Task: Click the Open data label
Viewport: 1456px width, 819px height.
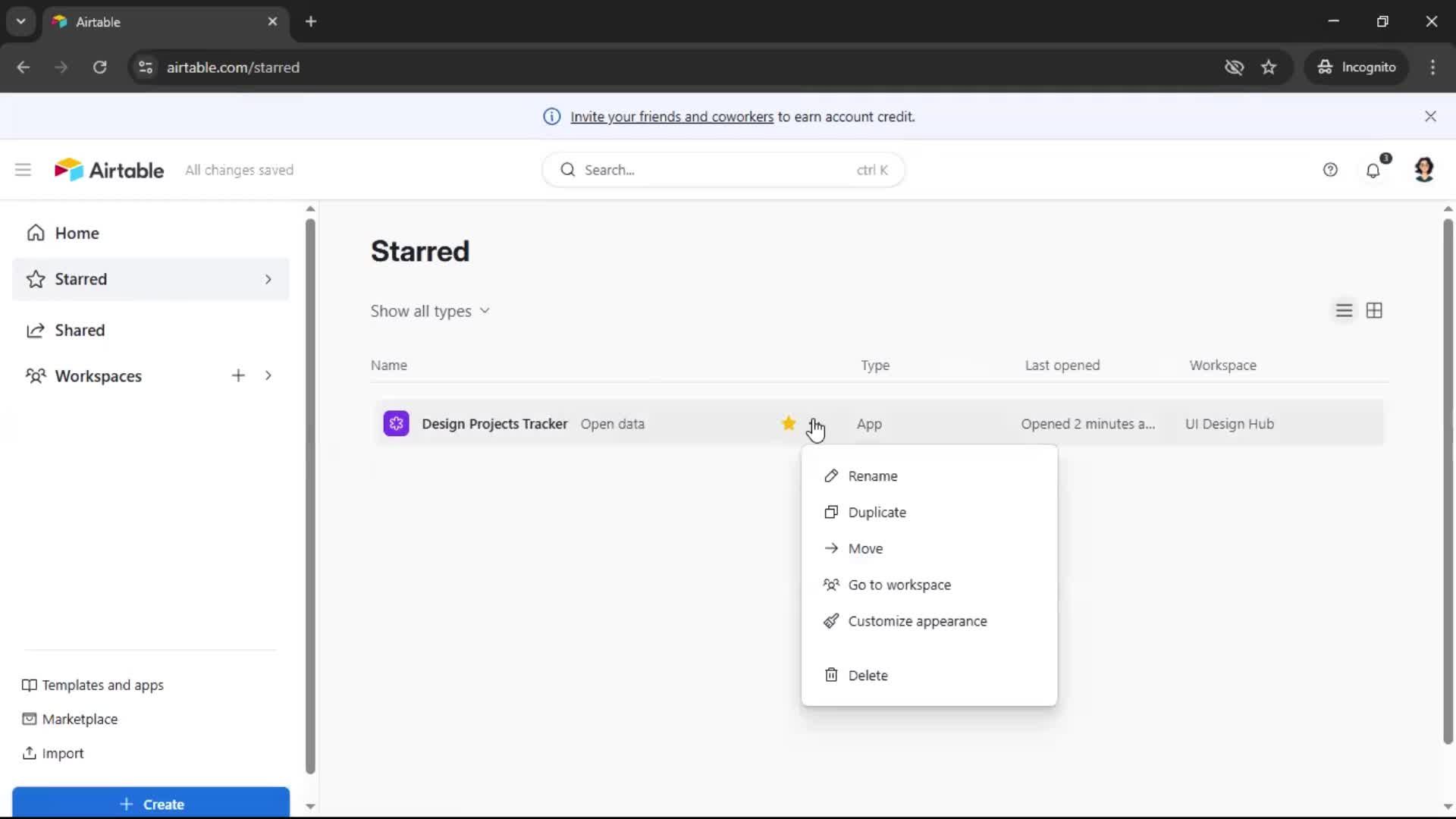Action: 613,424
